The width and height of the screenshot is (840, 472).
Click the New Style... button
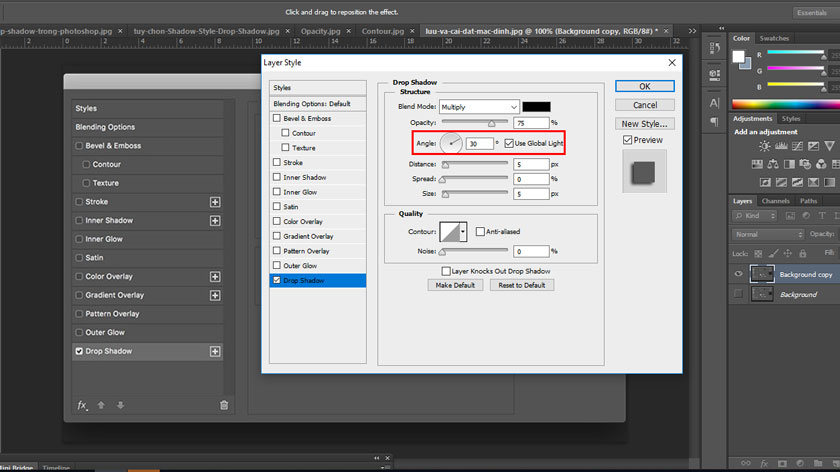pyautogui.click(x=644, y=124)
